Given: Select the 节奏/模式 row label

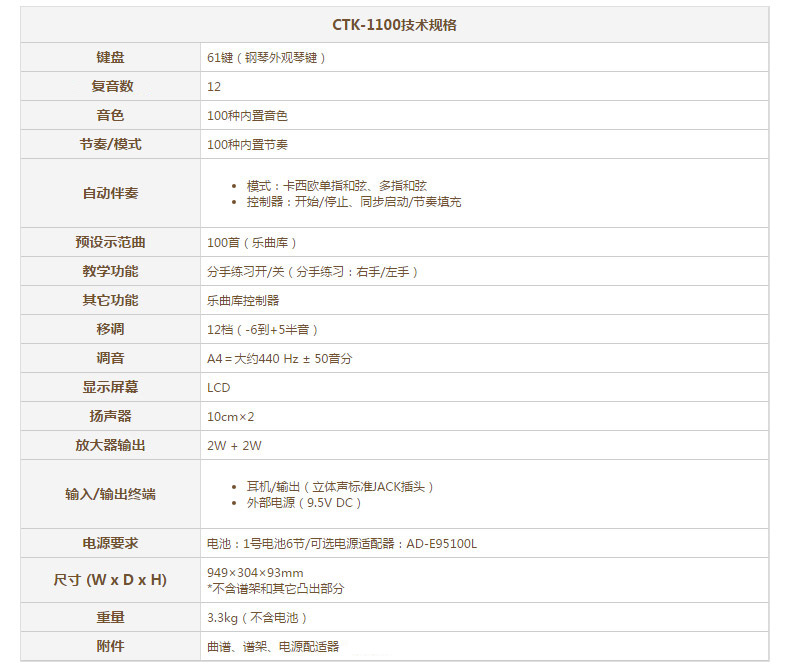Looking at the screenshot, I should (110, 145).
